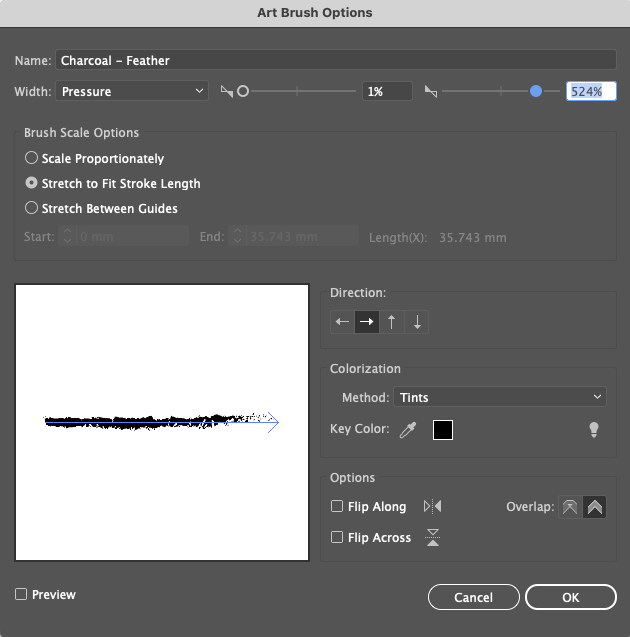Screen dimensions: 630x637
Task: Click the Direction section label
Action: (x=358, y=292)
